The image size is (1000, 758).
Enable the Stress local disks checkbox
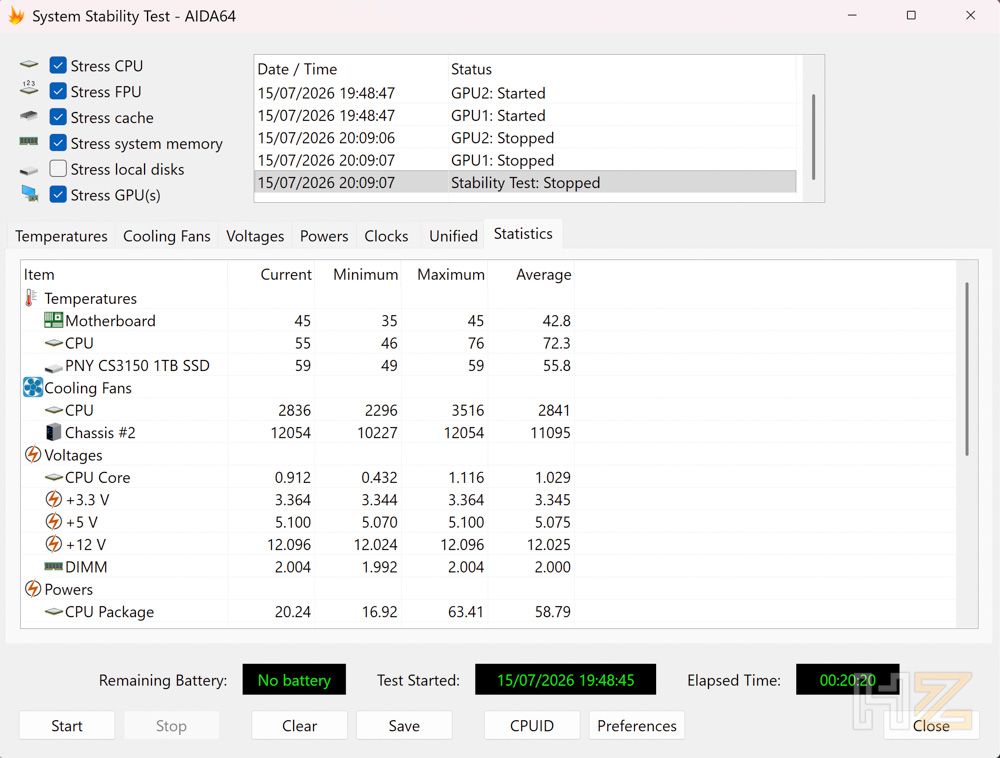pos(58,168)
